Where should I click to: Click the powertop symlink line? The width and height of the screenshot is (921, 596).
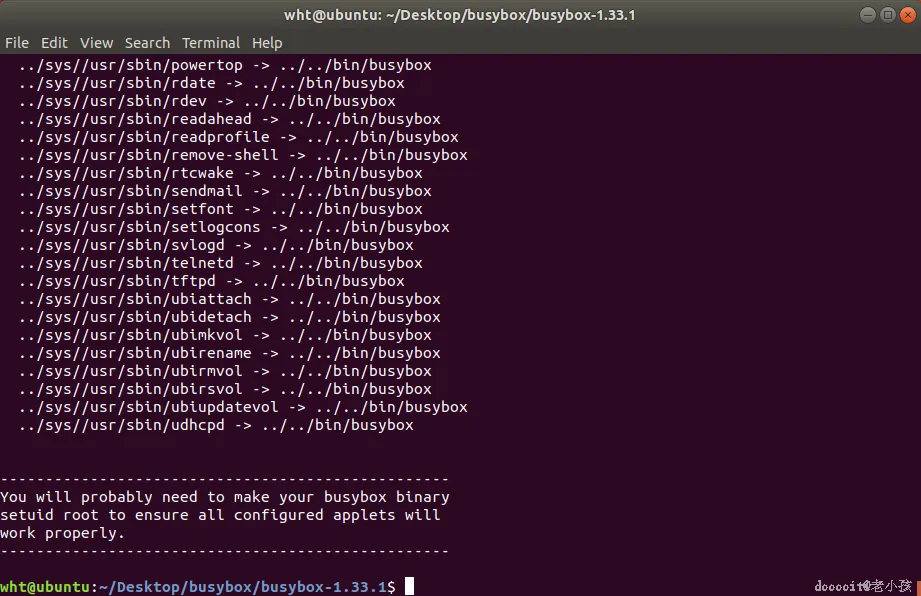click(225, 65)
